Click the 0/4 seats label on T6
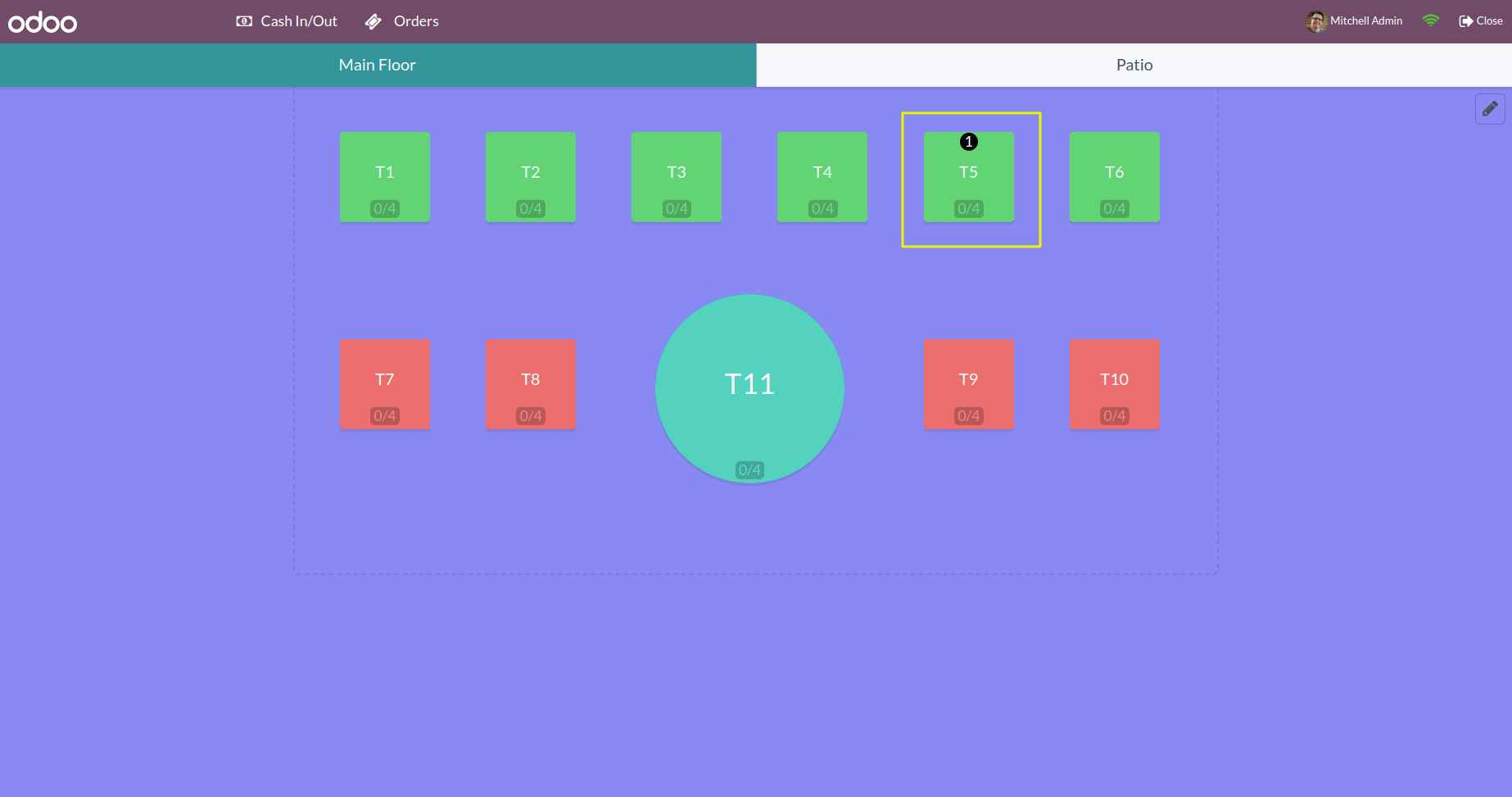Image resolution: width=1512 pixels, height=797 pixels. point(1115,209)
